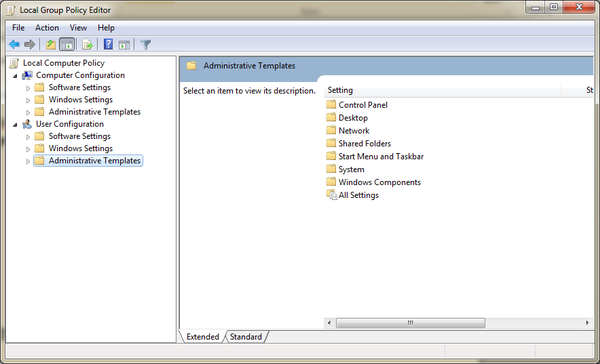Open the File menu
600x364 pixels.
[x=18, y=28]
